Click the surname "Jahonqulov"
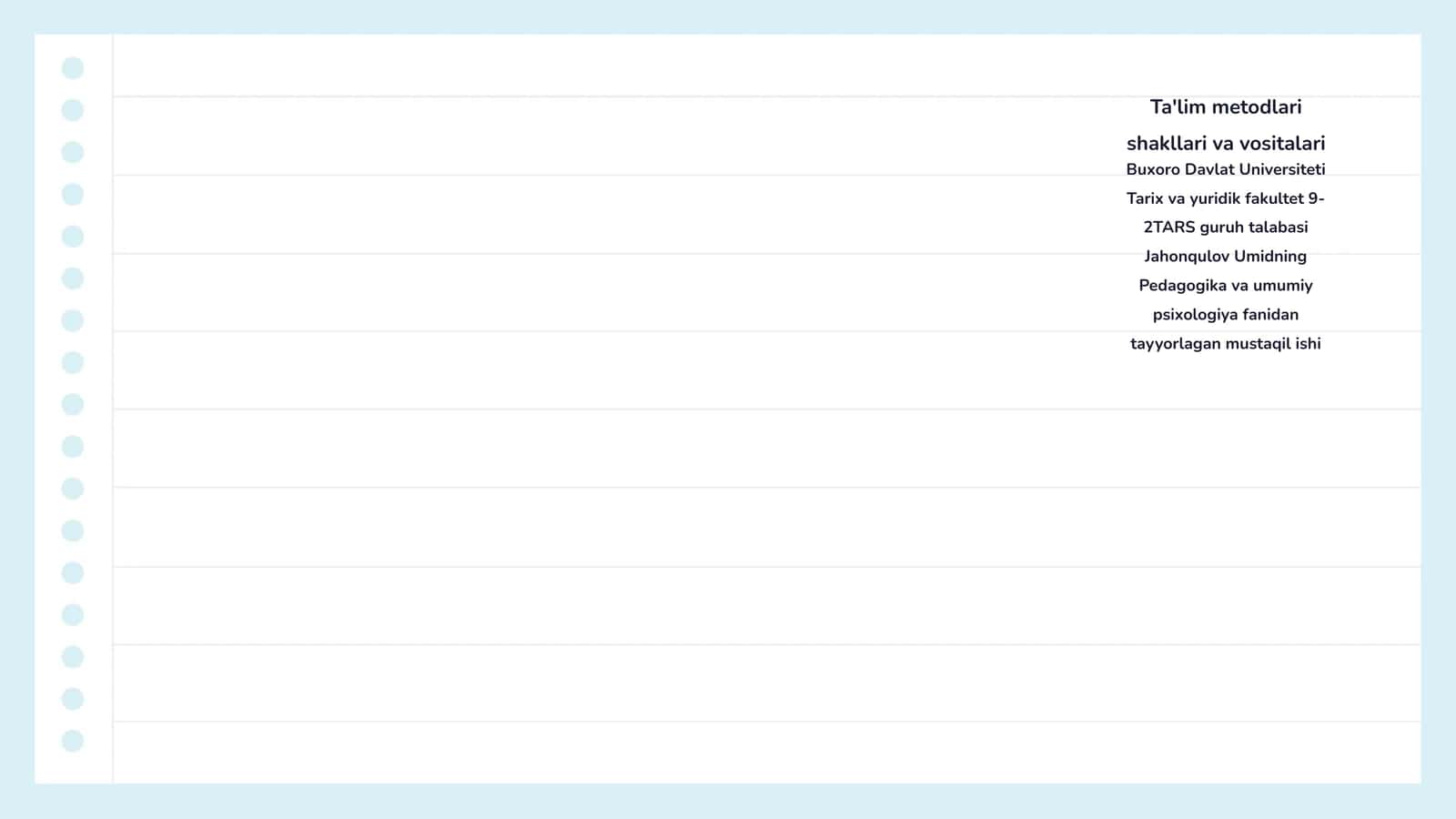This screenshot has width=1456, height=819. point(1187,257)
